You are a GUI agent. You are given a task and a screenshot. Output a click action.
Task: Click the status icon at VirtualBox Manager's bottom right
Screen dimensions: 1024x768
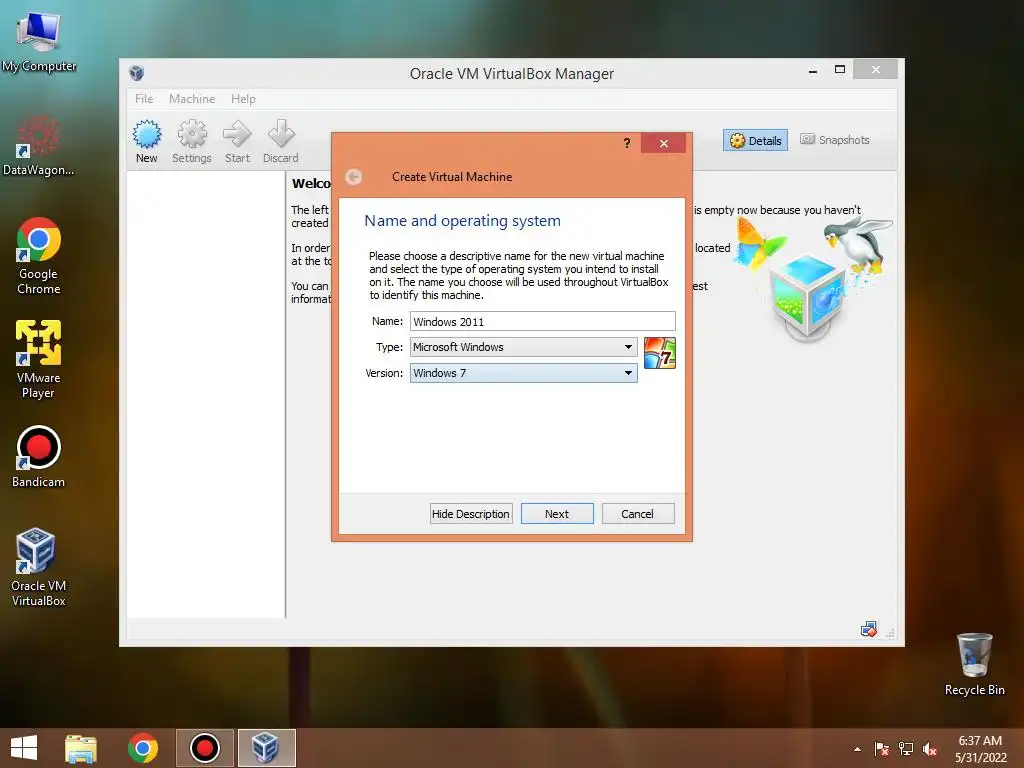[x=869, y=630]
